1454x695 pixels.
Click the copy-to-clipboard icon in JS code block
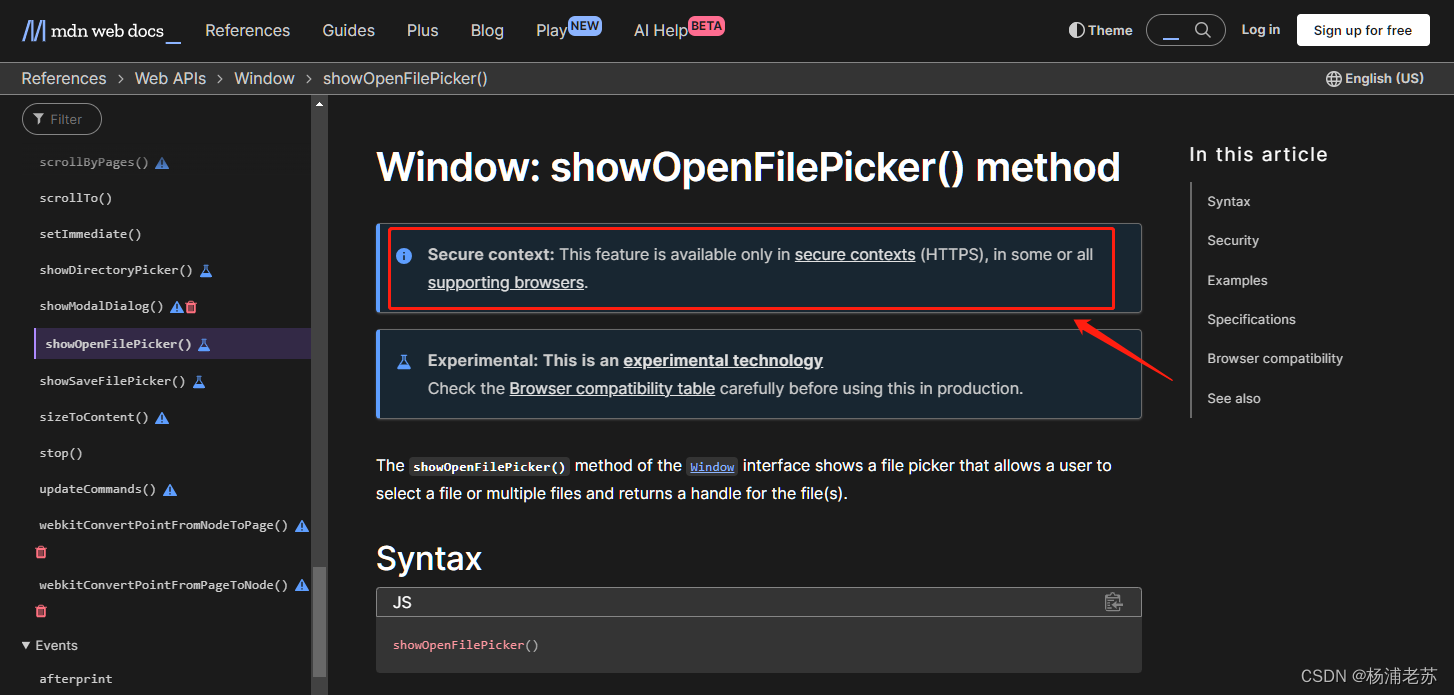pos(1113,602)
